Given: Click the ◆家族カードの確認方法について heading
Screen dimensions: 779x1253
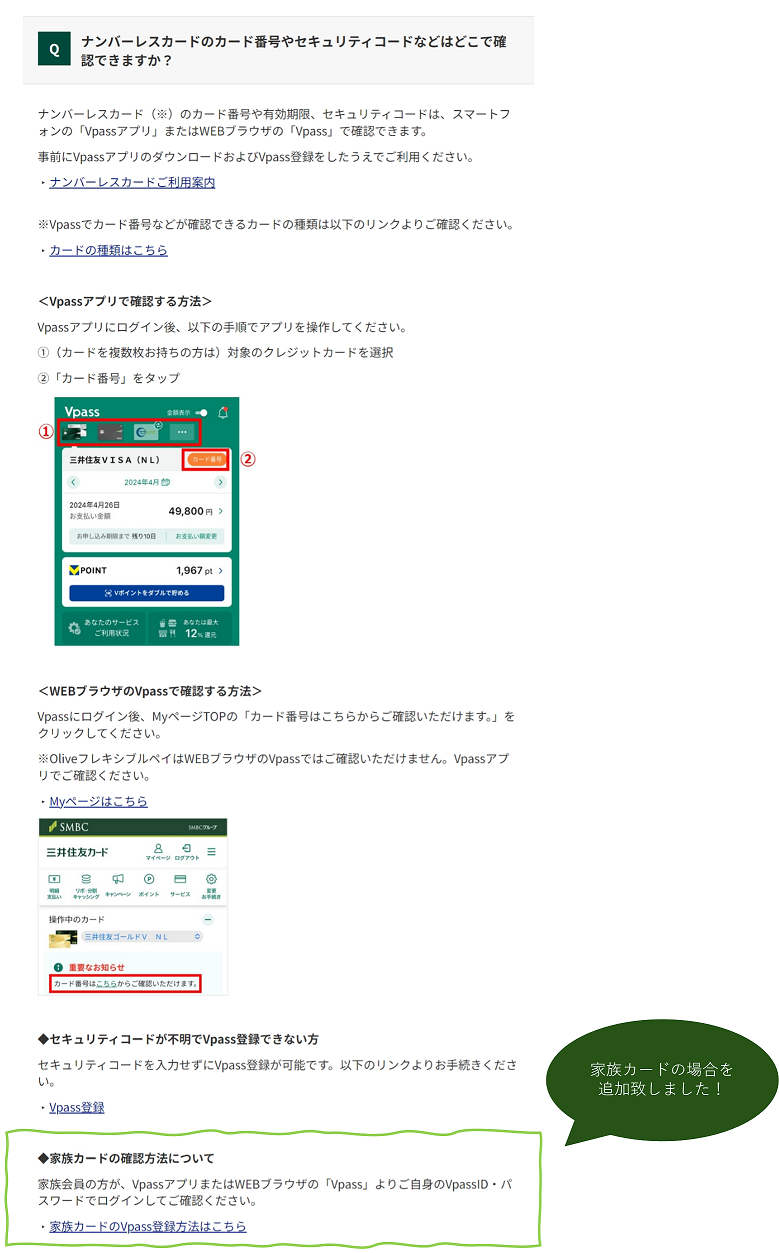Looking at the screenshot, I should pyautogui.click(x=126, y=1158).
